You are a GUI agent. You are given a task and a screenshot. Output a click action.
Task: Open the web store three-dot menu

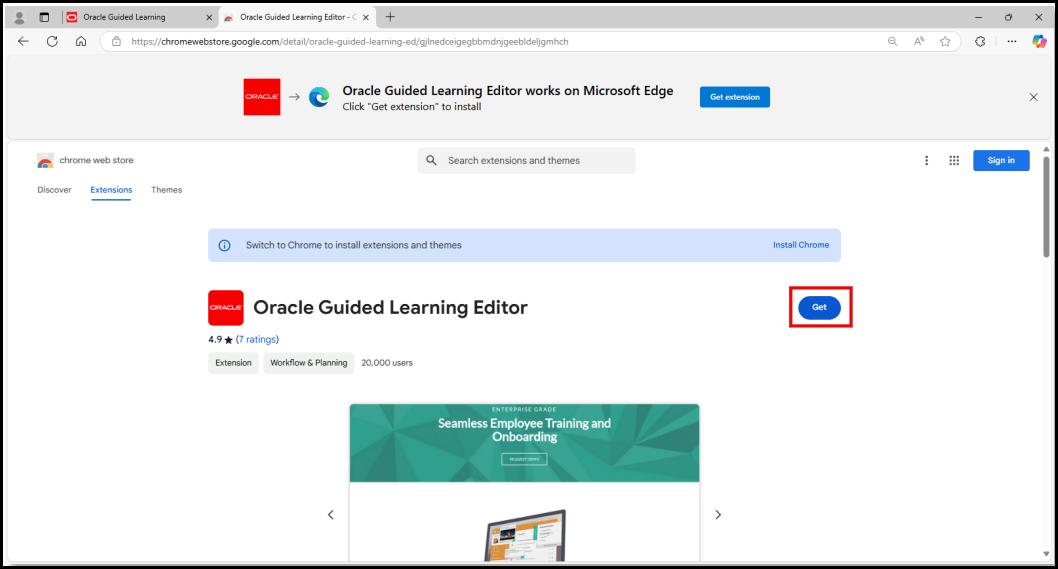(926, 161)
